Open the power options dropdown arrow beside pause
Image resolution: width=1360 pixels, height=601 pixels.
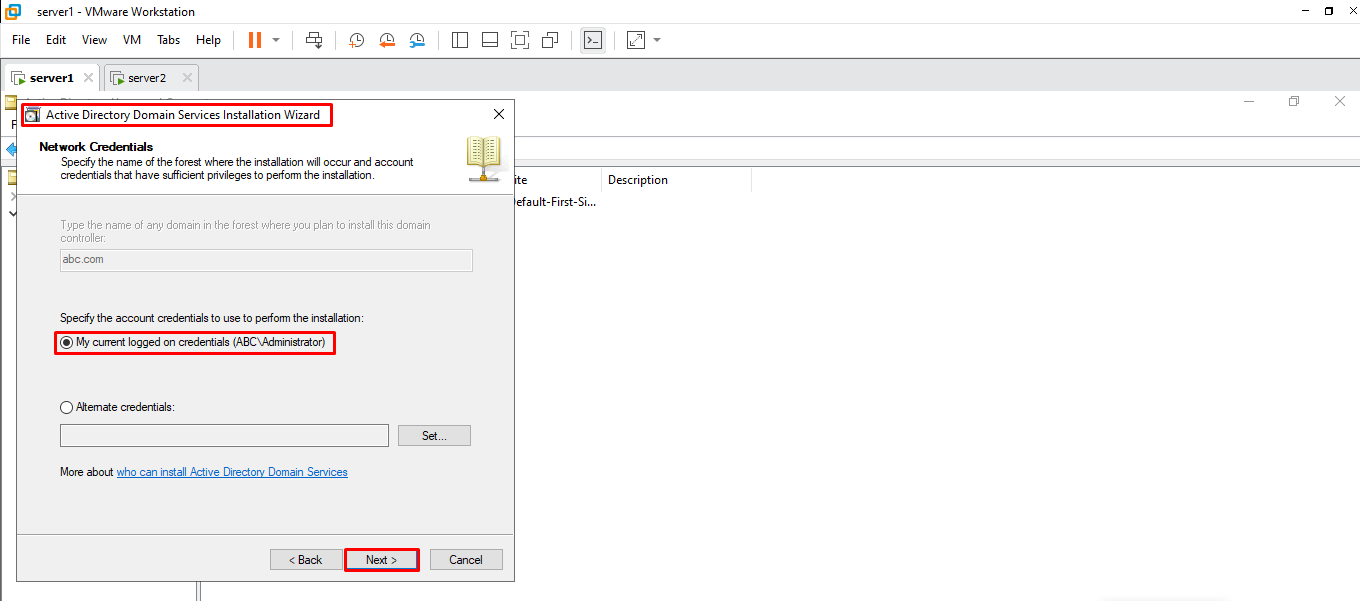pyautogui.click(x=276, y=40)
